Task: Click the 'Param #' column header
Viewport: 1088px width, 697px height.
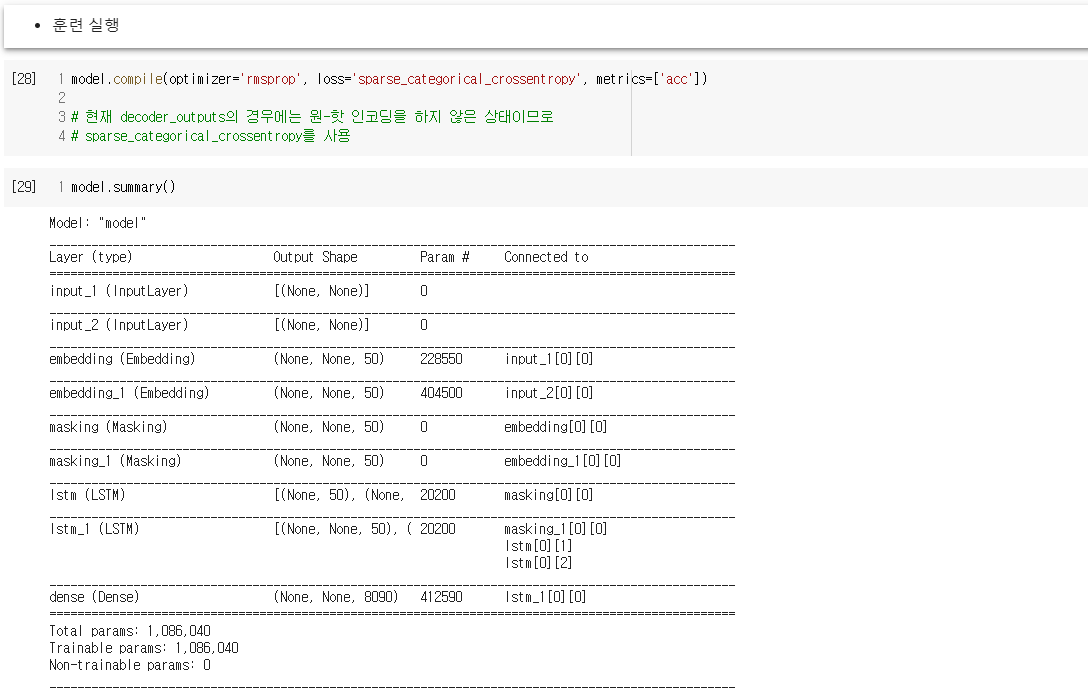Action: [x=444, y=257]
